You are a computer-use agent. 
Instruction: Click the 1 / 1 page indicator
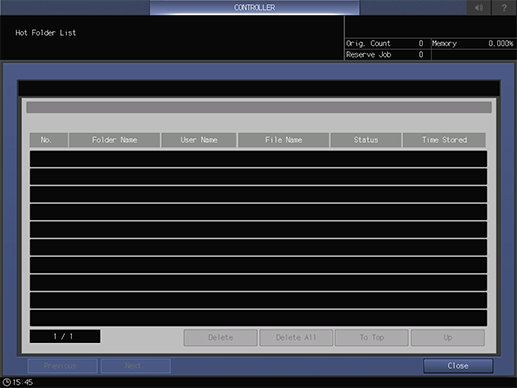coord(65,336)
